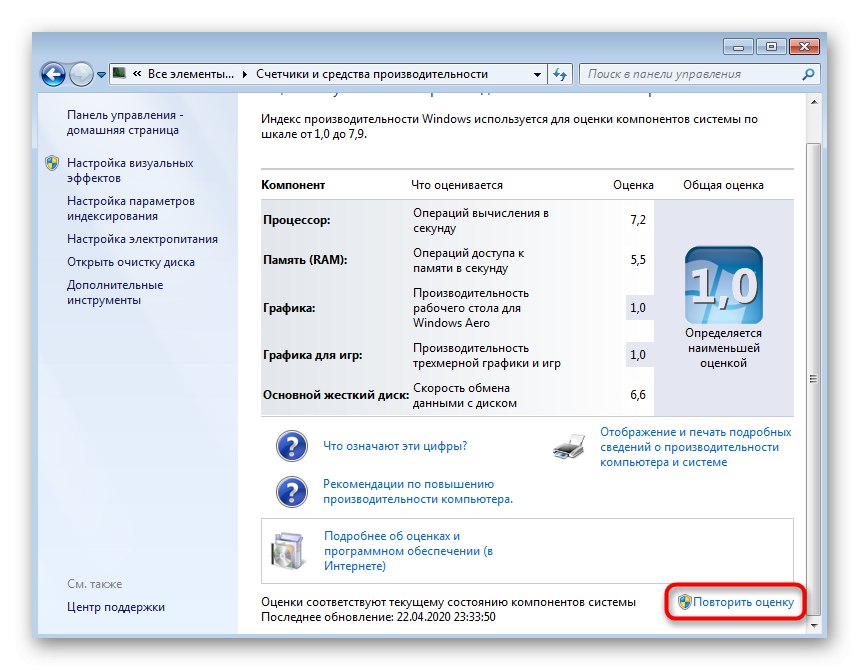This screenshot has height=670, width=859.
Task: Click the back navigation arrow button
Action: click(x=51, y=74)
